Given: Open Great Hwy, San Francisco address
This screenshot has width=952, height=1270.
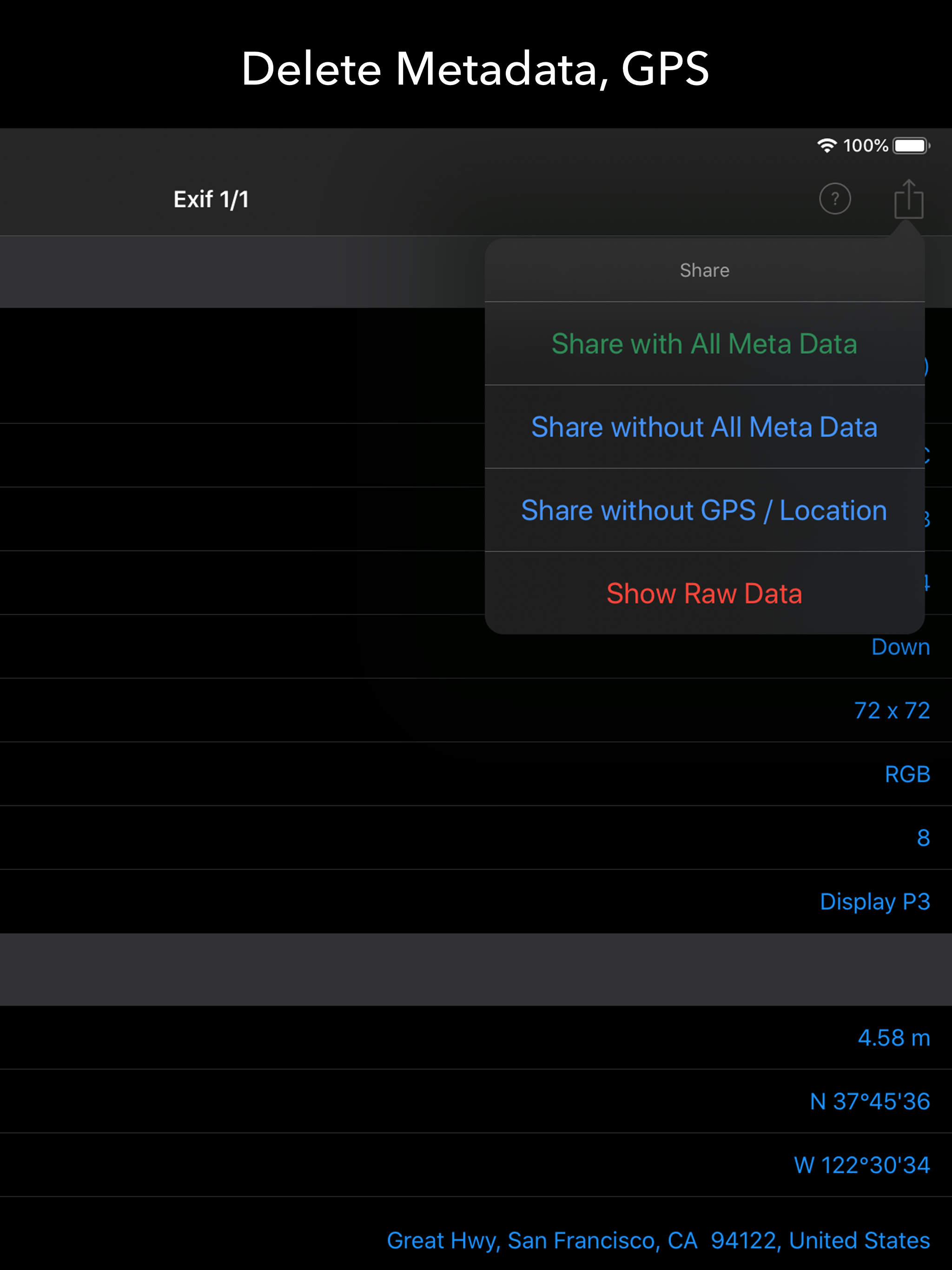Looking at the screenshot, I should pyautogui.click(x=658, y=1241).
